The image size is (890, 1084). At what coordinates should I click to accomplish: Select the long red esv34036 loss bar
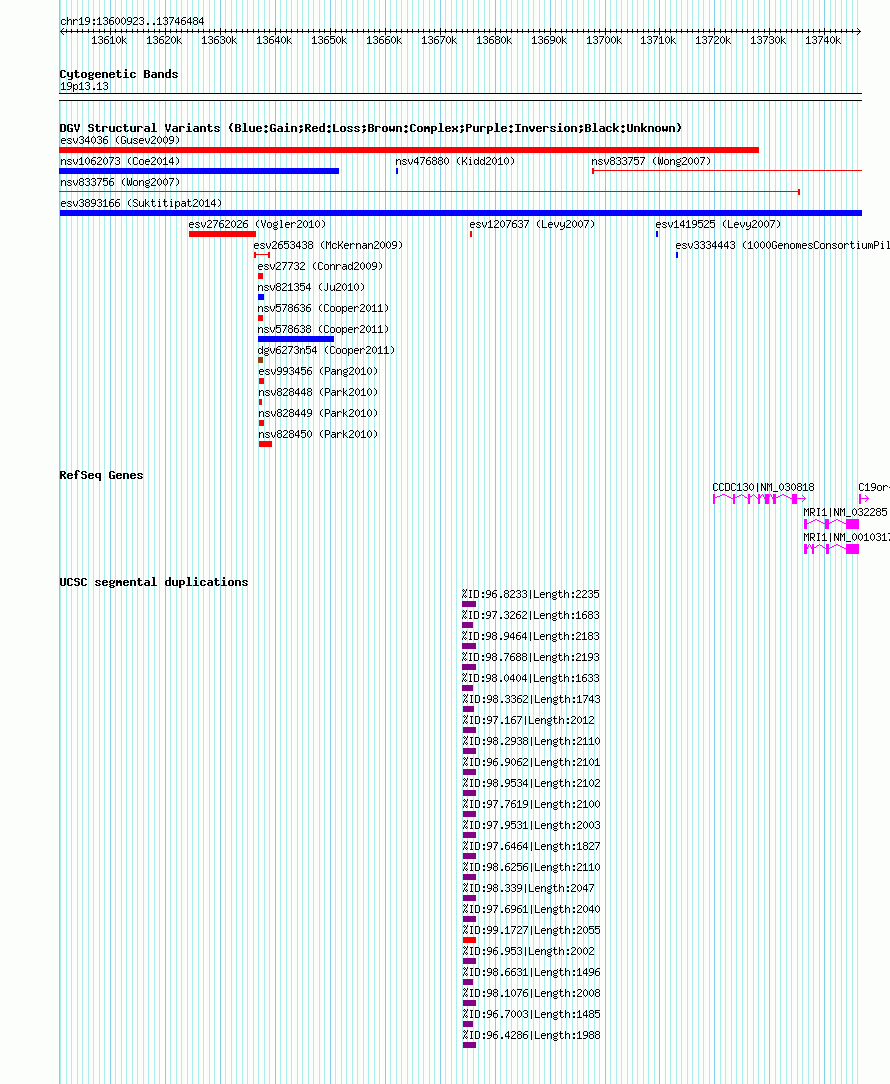409,150
